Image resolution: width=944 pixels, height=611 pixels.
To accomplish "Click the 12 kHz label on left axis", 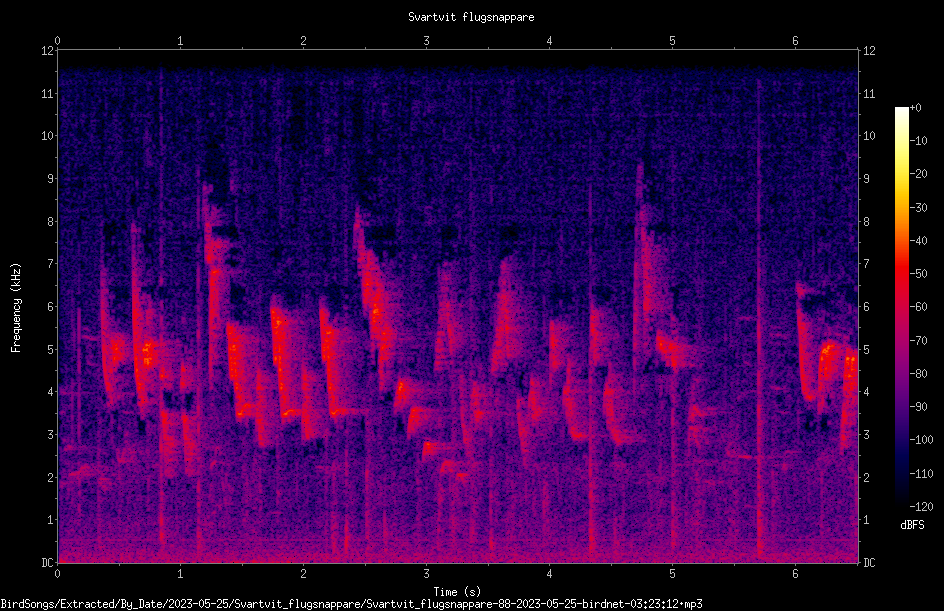I will click(47, 51).
